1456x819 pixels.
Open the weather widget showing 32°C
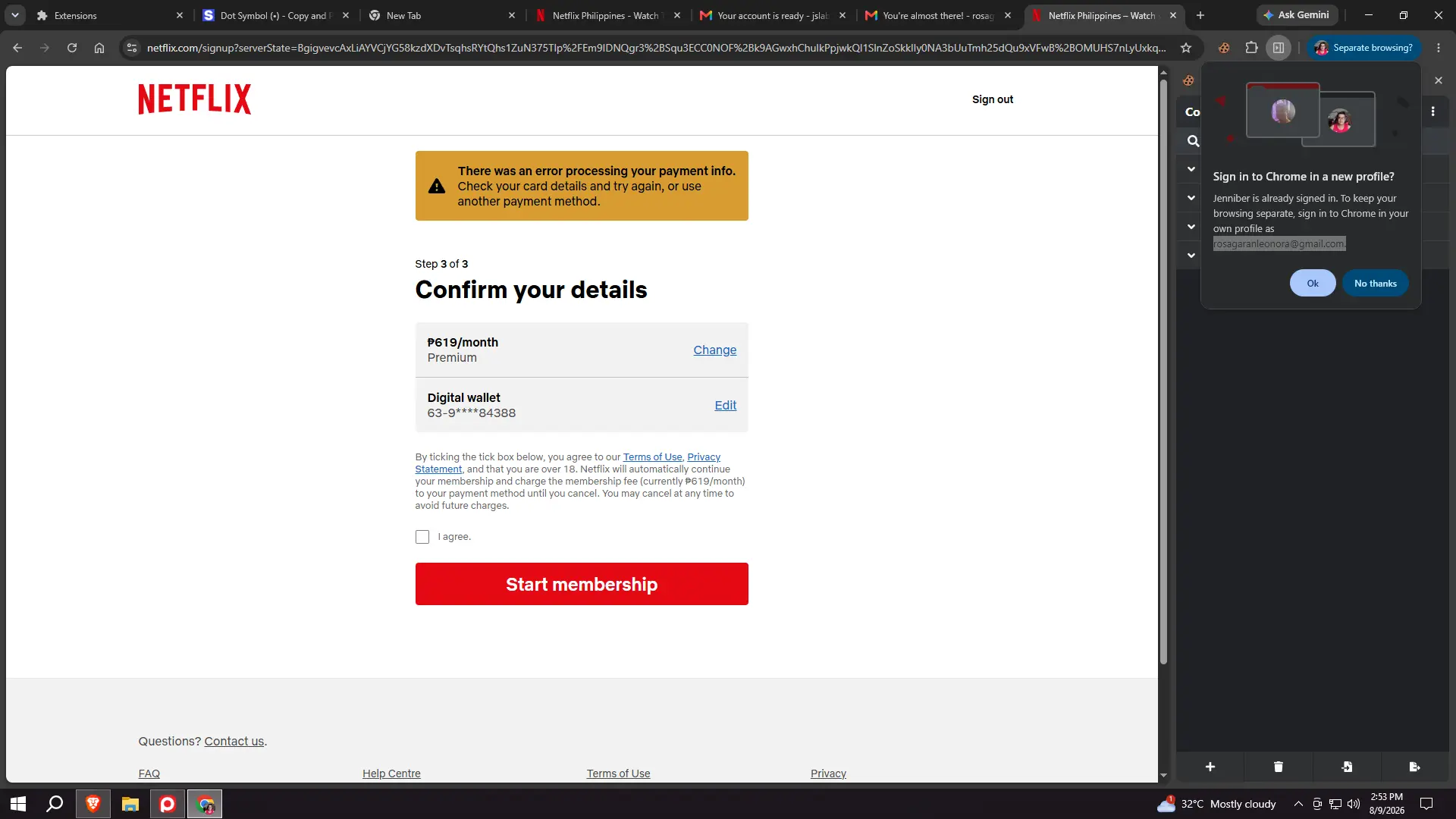(1216, 804)
